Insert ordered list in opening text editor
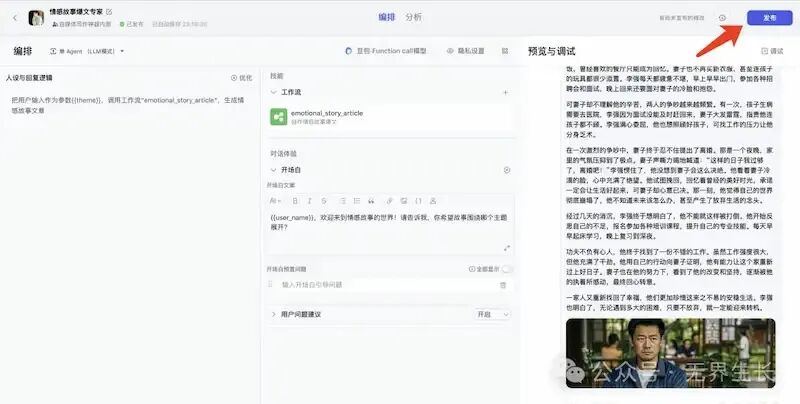 tap(343, 200)
